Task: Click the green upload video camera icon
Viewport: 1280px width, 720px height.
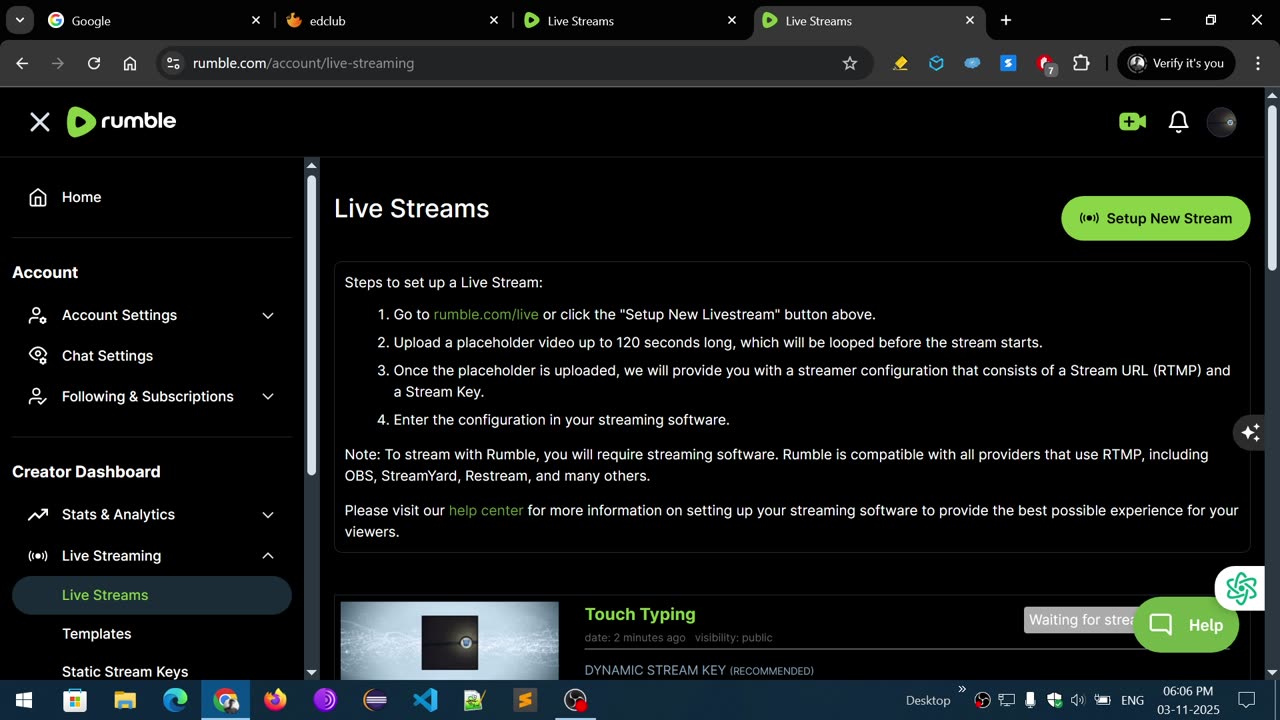Action: click(1132, 122)
